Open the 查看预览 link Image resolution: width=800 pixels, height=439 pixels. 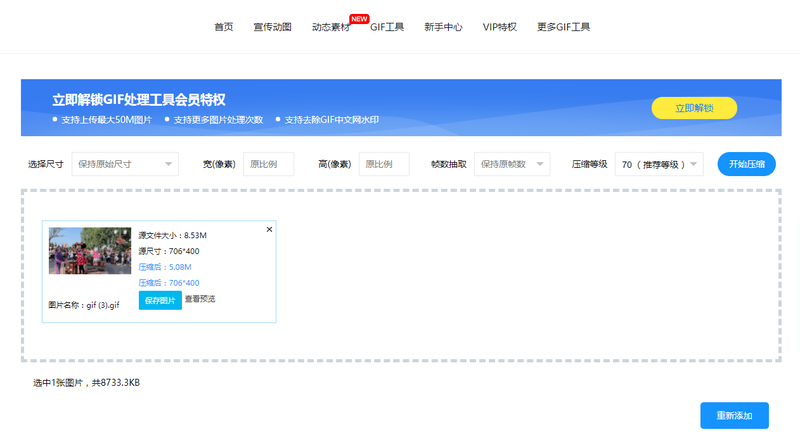200,299
